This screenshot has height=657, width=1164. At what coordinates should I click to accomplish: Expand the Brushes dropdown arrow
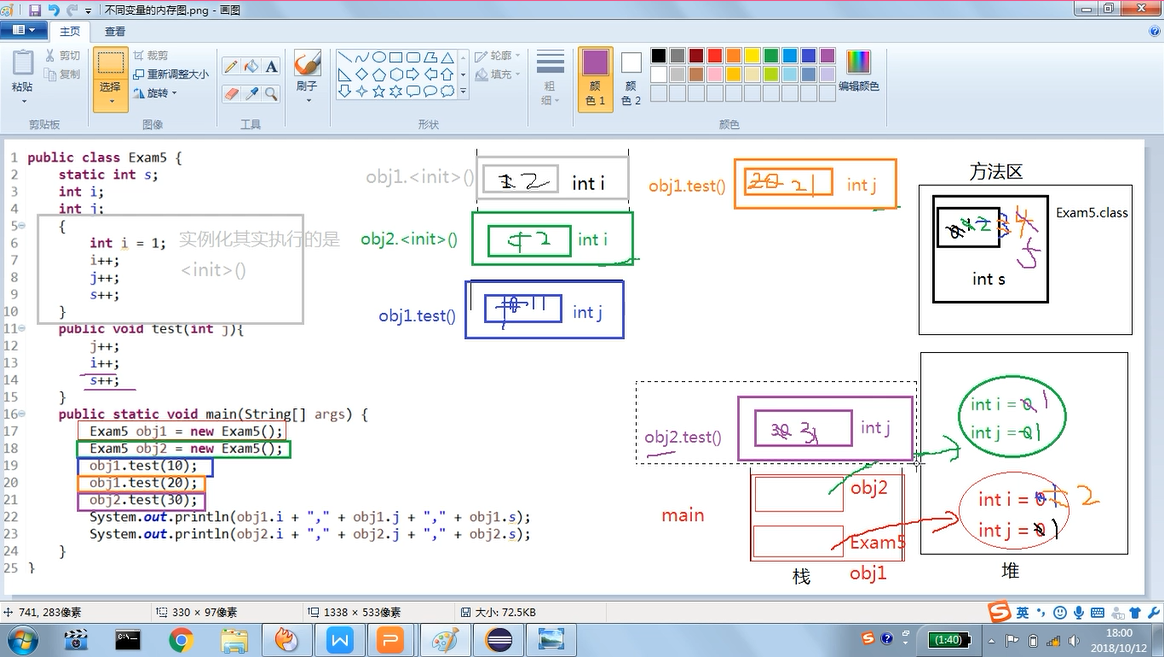tap(307, 100)
